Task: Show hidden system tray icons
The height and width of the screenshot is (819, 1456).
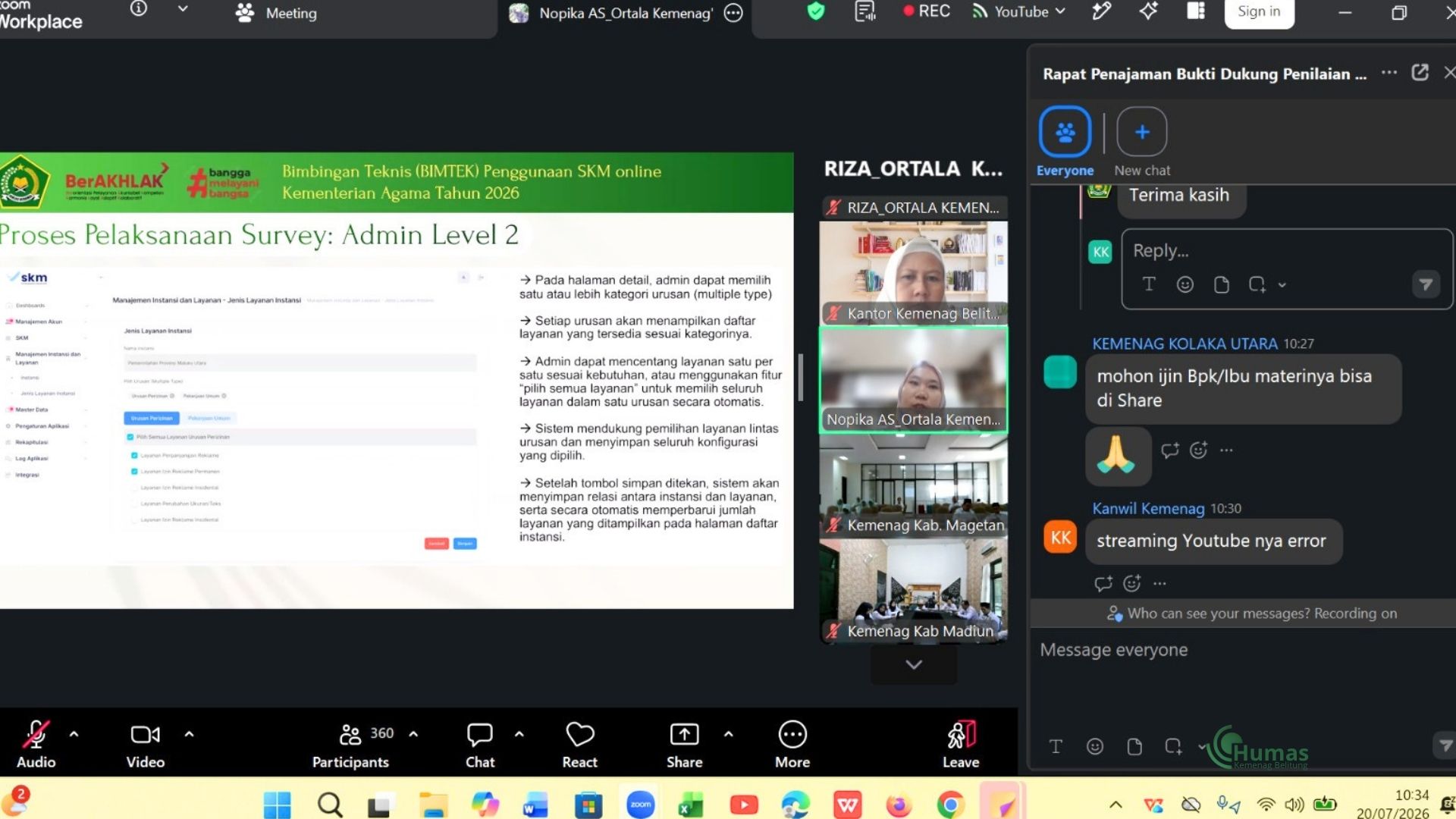Action: pos(1116,805)
